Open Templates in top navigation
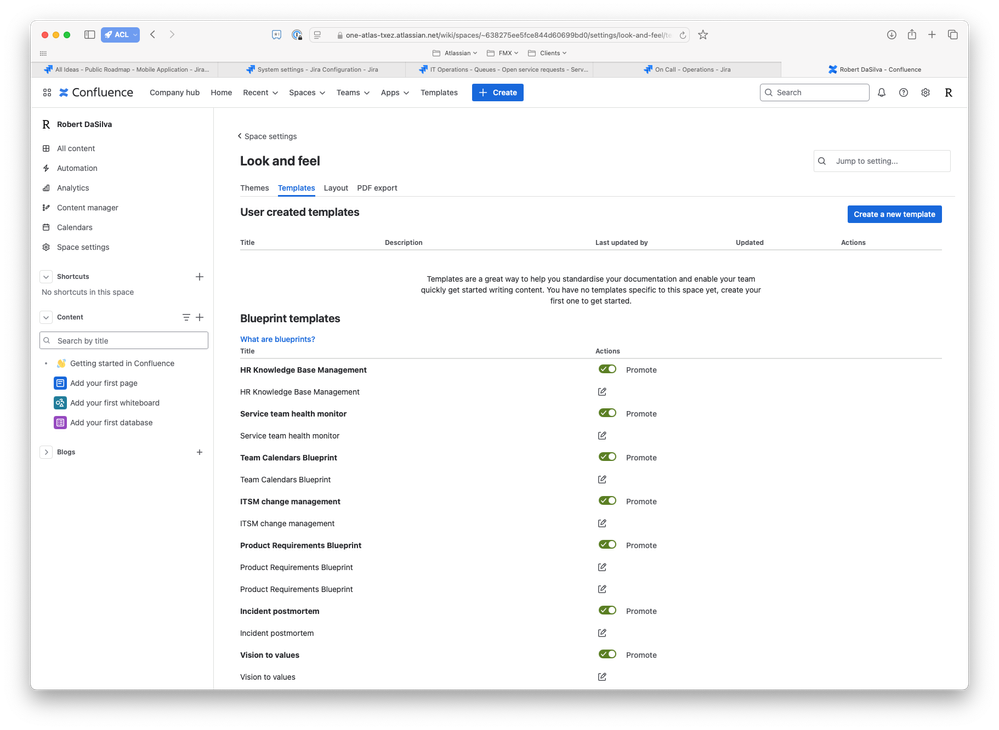Image resolution: width=999 pixels, height=730 pixels. [x=439, y=92]
